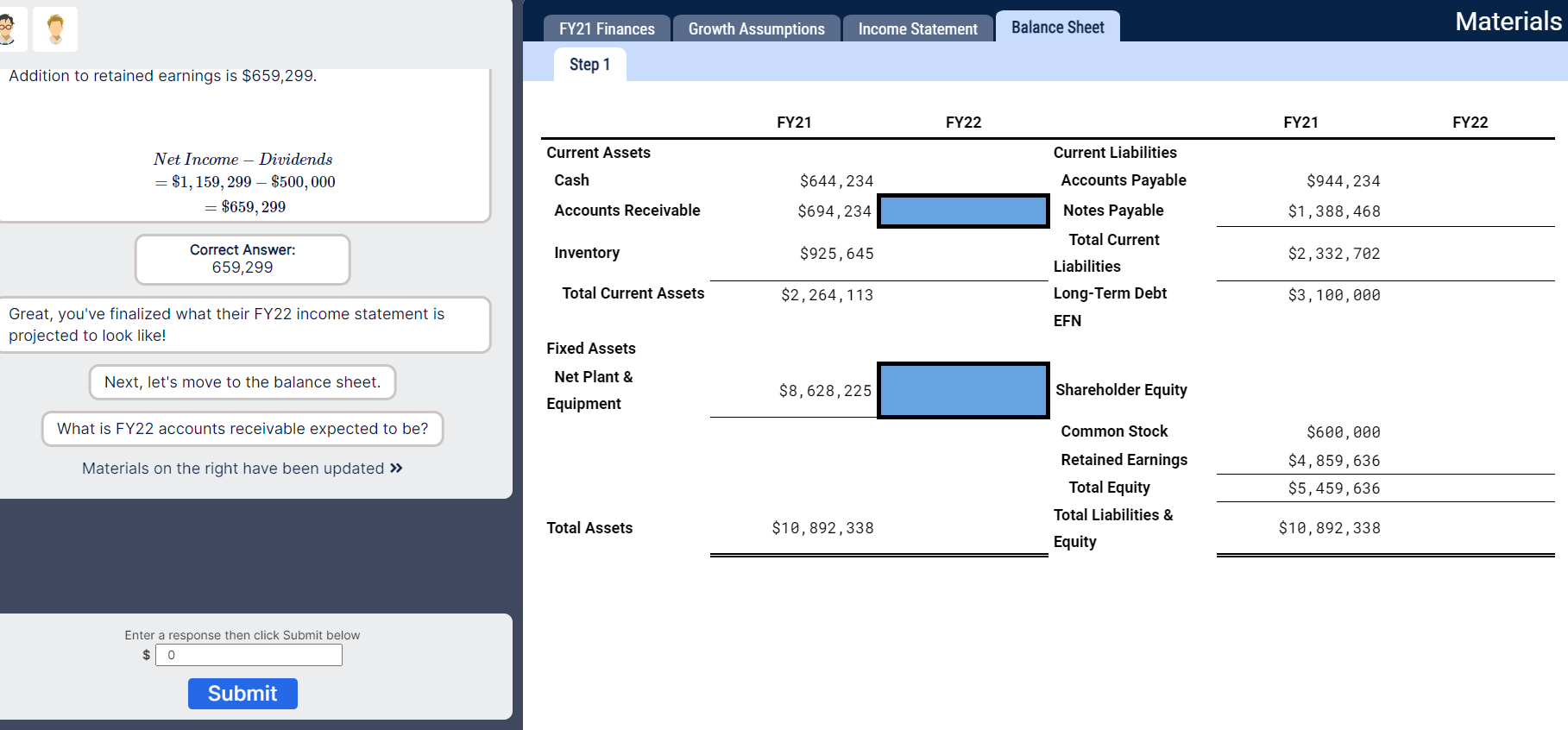Click FY21 Inventory value $925,645
This screenshot has width=1568, height=730.
836,254
